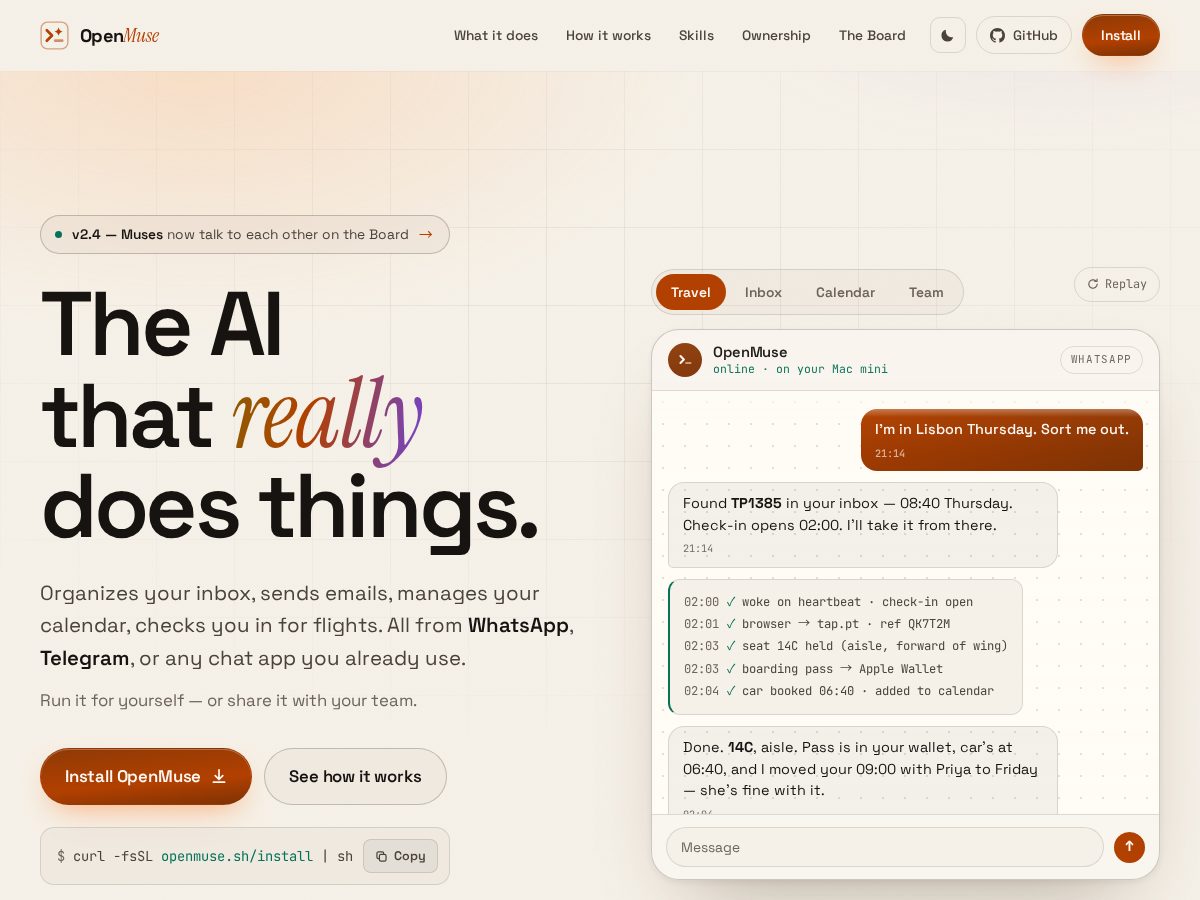The height and width of the screenshot is (900, 1200).
Task: Click the 'car booked 06:40' log line
Action: [839, 691]
